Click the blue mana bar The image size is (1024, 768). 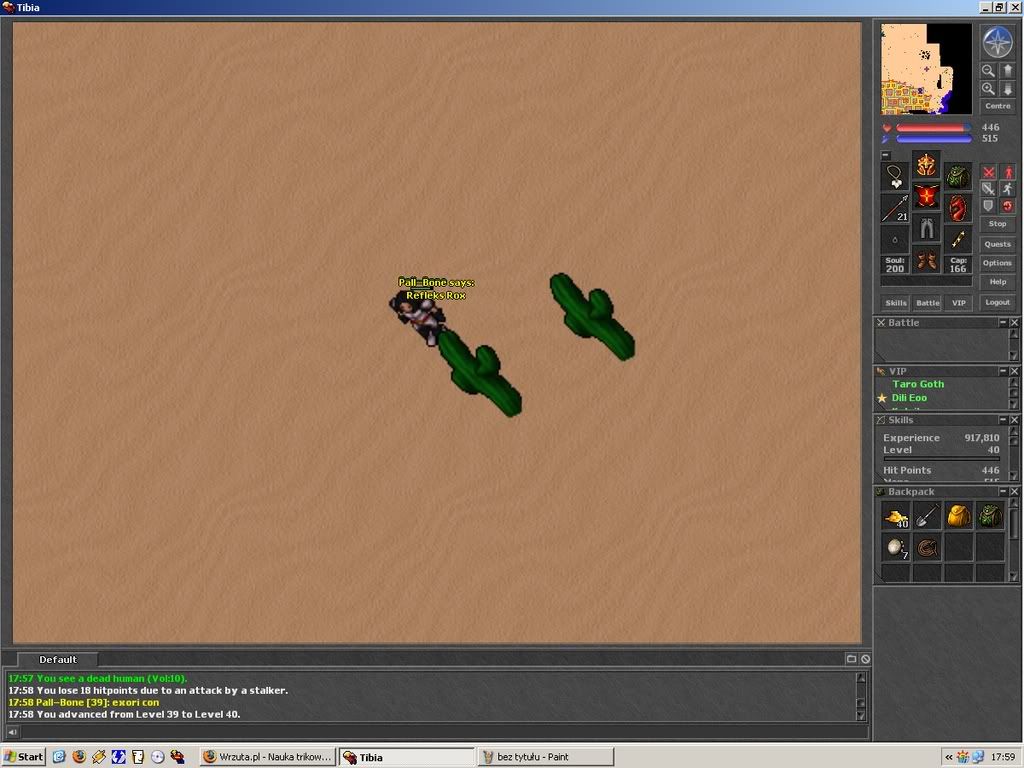coord(933,139)
